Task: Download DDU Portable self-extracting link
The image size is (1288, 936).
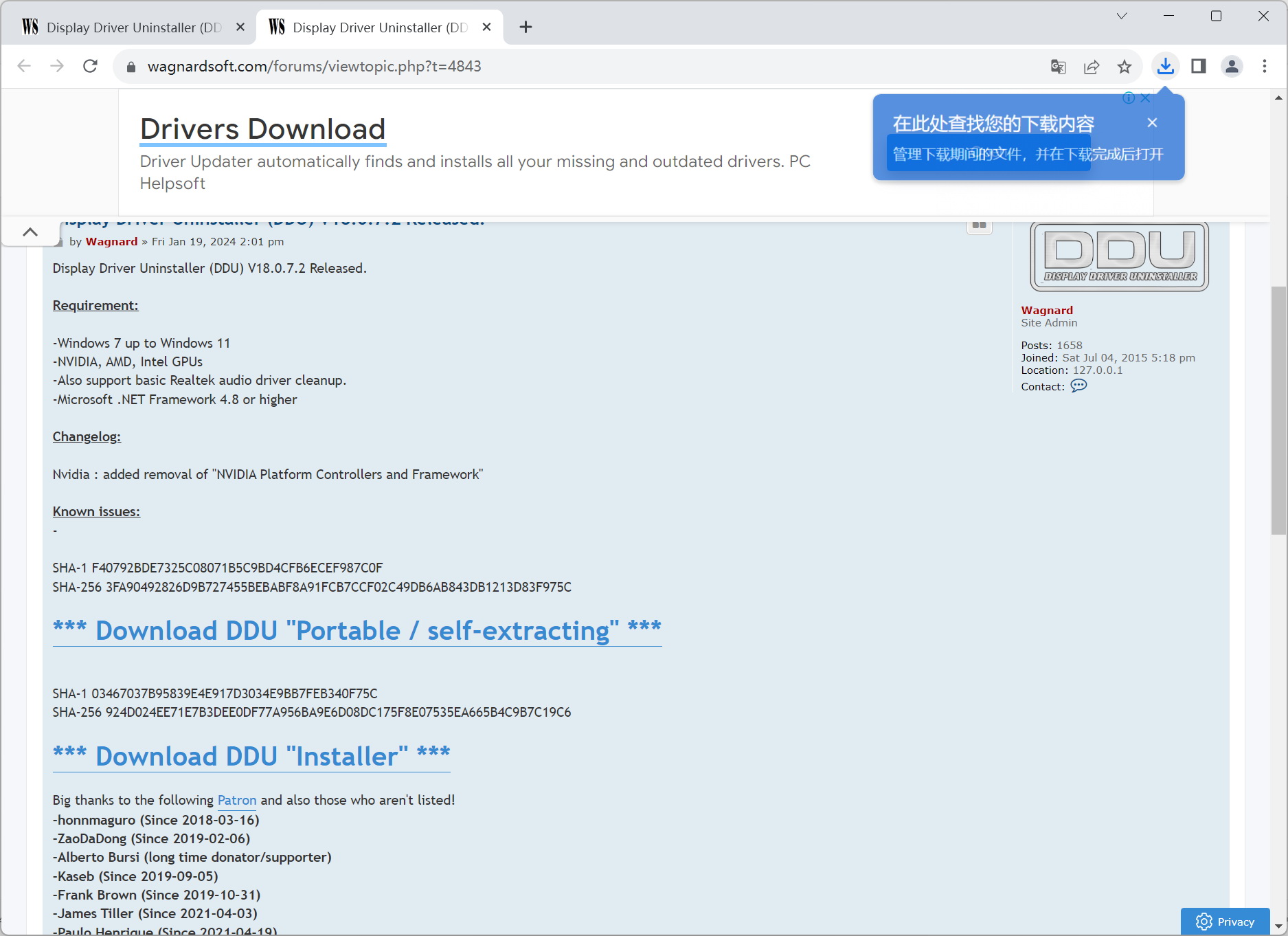Action: click(x=357, y=631)
